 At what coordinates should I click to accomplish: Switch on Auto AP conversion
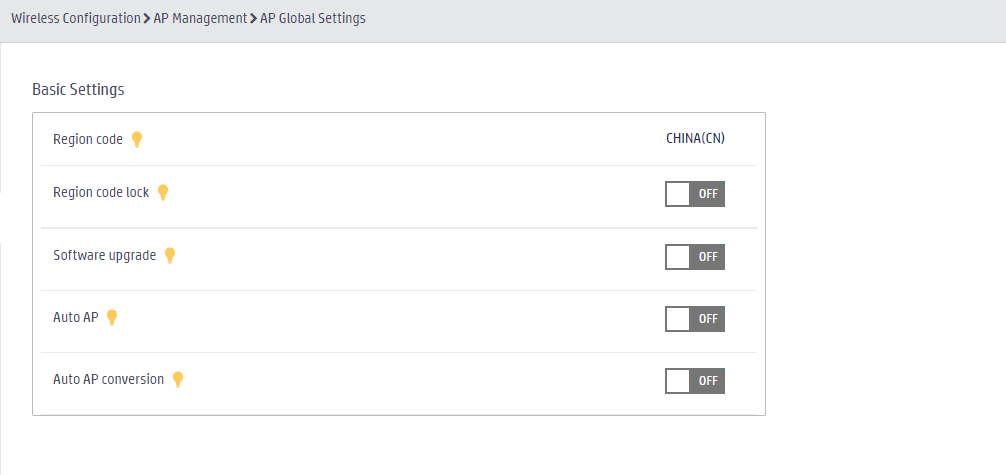pos(695,381)
